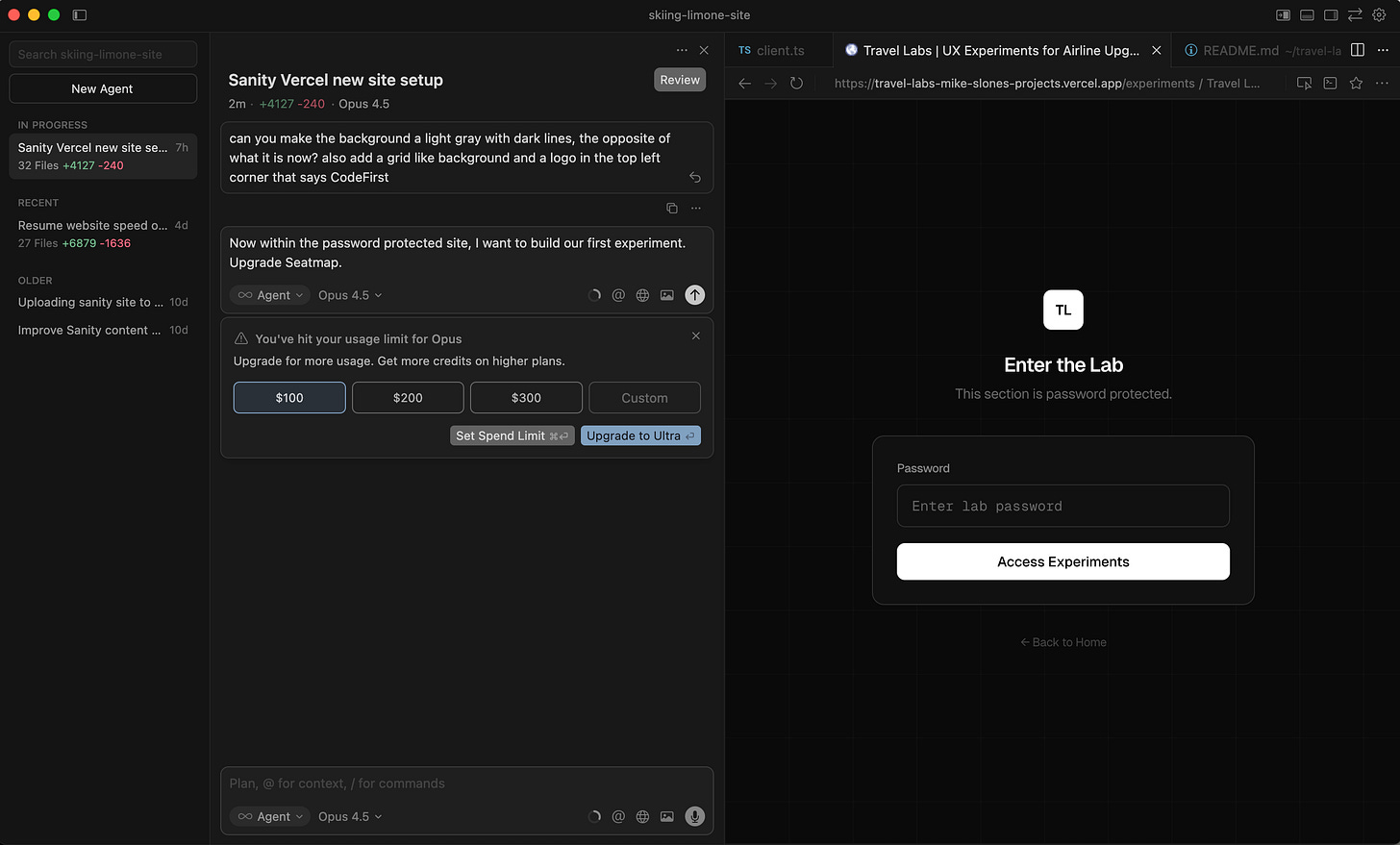This screenshot has height=845, width=1400.
Task: Open Agent mode dropdown in bottom composer
Action: (270, 816)
